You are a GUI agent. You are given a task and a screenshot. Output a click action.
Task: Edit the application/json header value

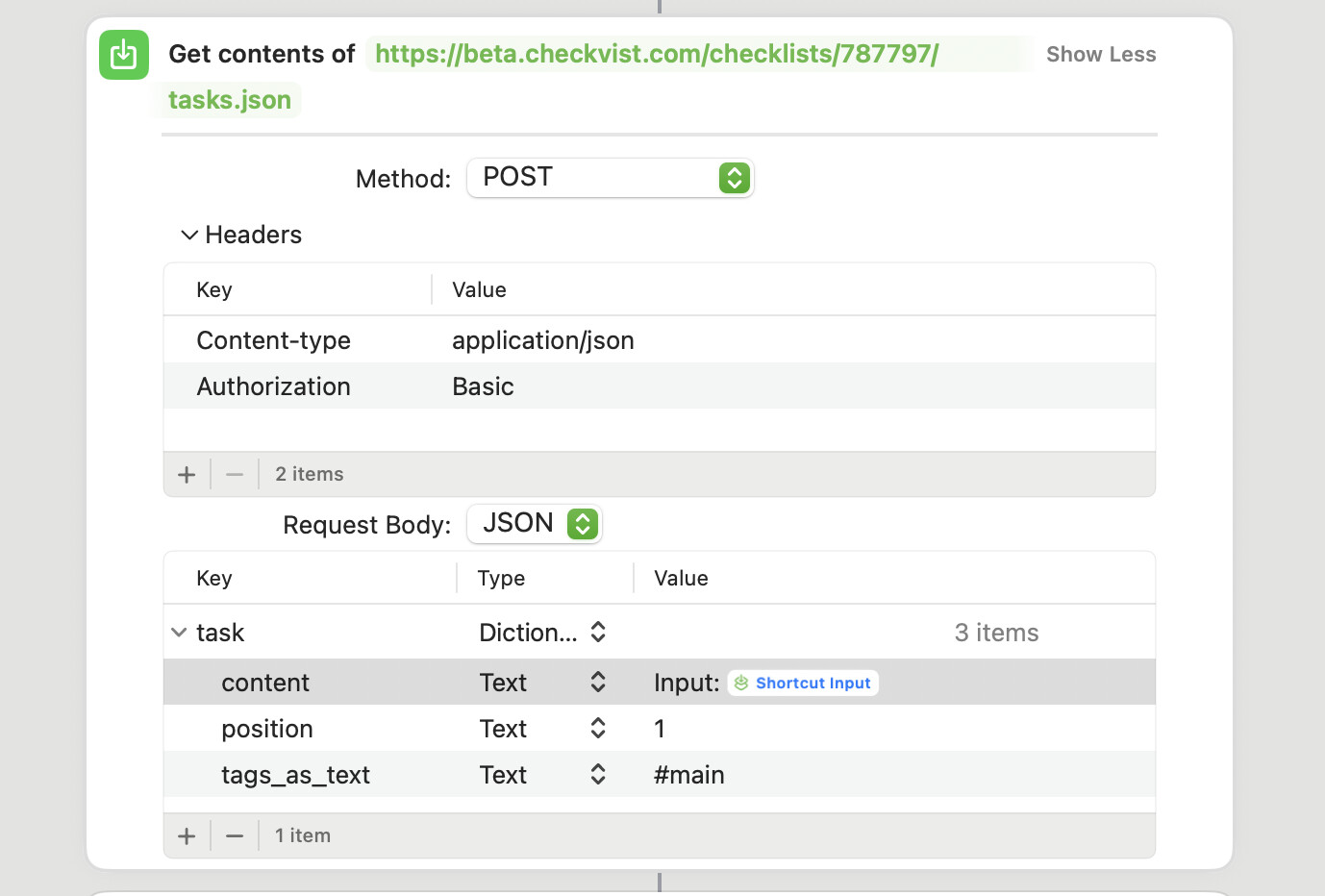[x=543, y=341]
